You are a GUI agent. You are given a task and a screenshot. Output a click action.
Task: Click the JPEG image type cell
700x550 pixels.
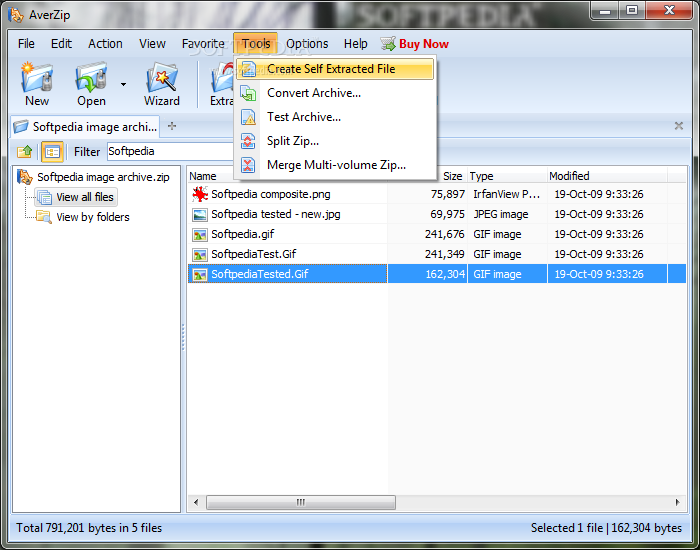[x=500, y=214]
